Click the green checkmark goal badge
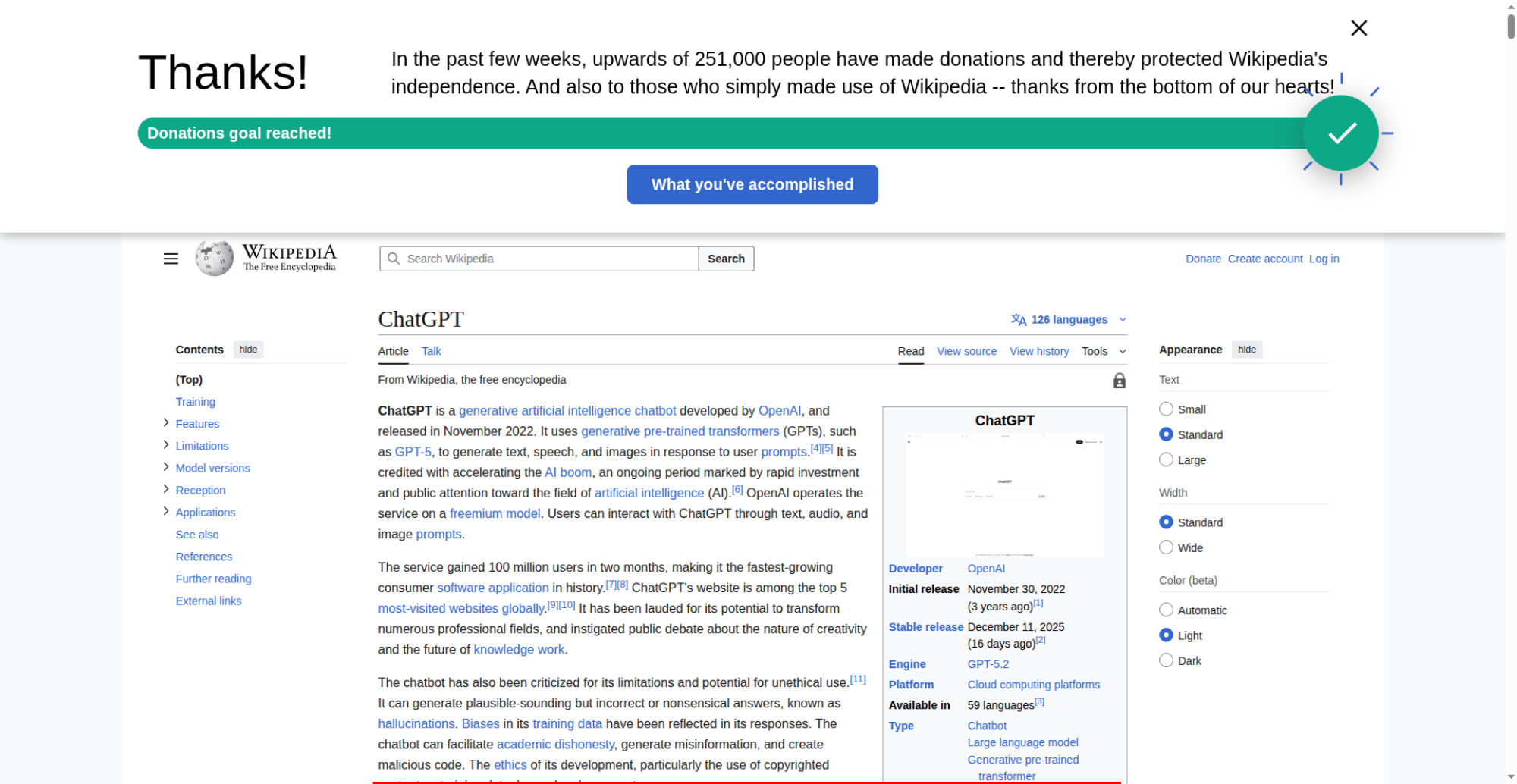This screenshot has width=1517, height=784. tap(1340, 133)
